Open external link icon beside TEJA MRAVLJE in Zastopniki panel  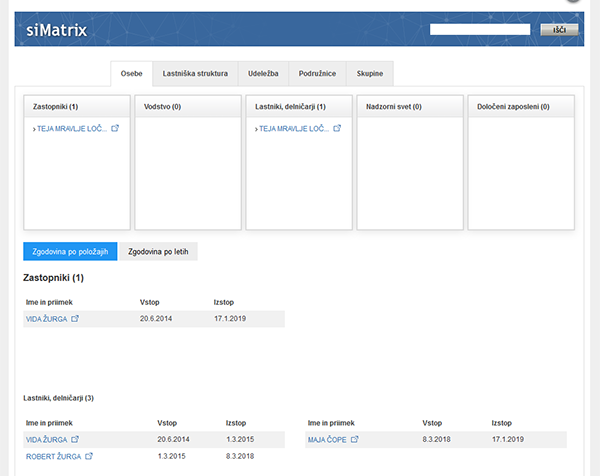tap(115, 128)
